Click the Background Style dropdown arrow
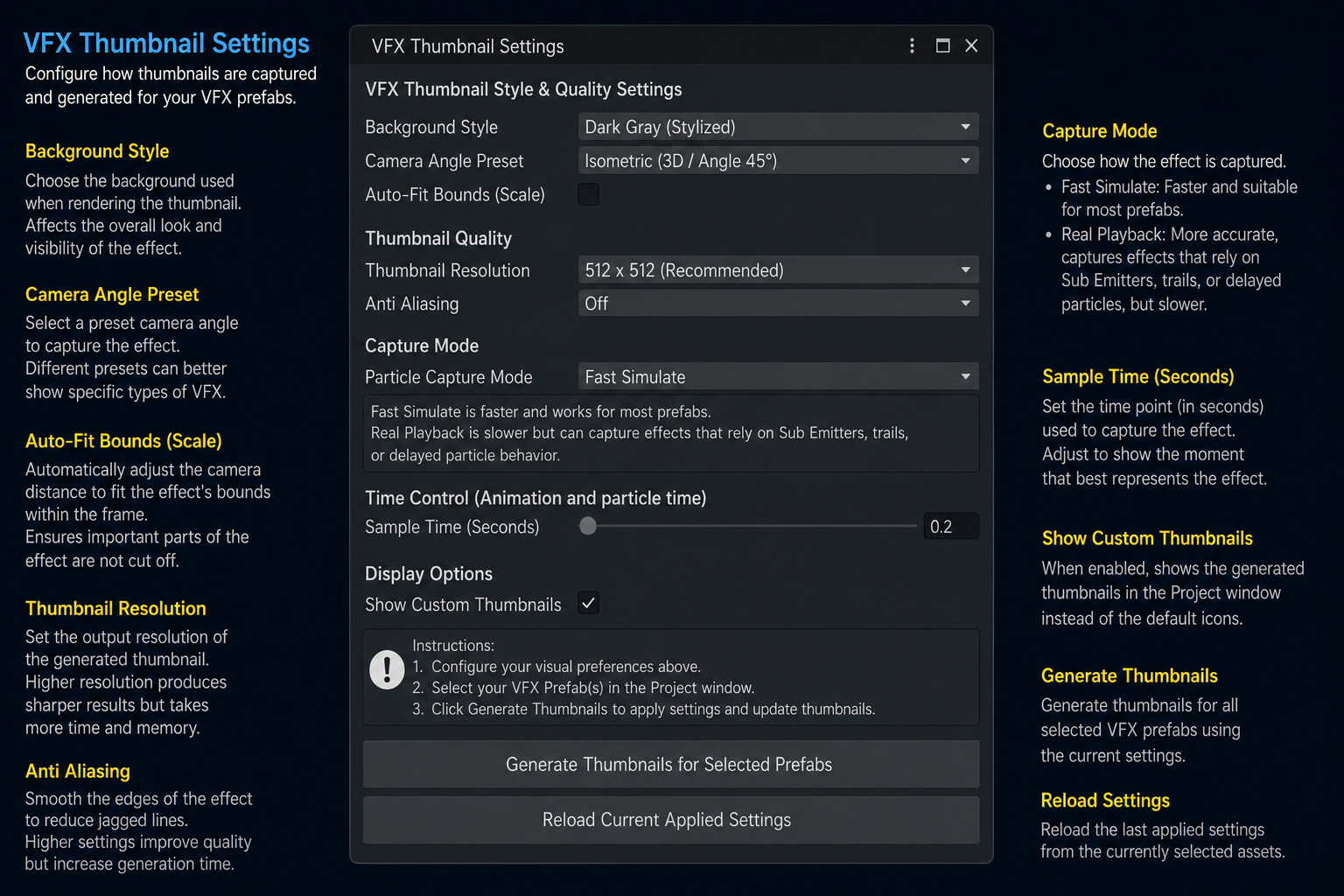The width and height of the screenshot is (1344, 896). tap(965, 127)
